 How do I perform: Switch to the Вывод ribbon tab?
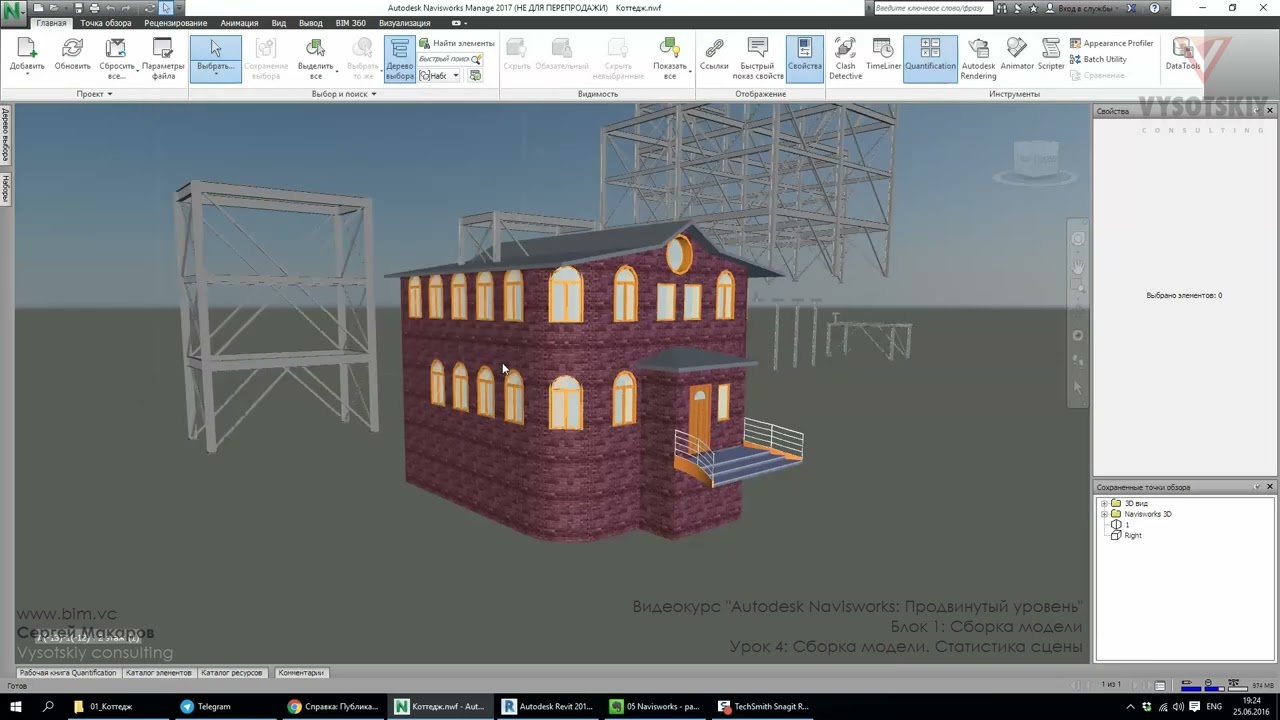click(x=310, y=23)
